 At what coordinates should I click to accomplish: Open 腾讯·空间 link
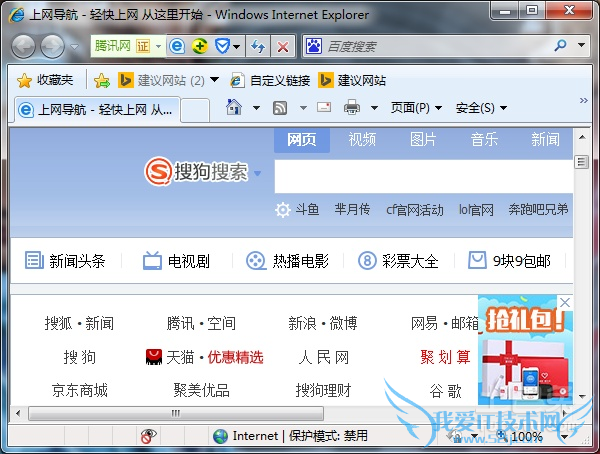[201, 323]
